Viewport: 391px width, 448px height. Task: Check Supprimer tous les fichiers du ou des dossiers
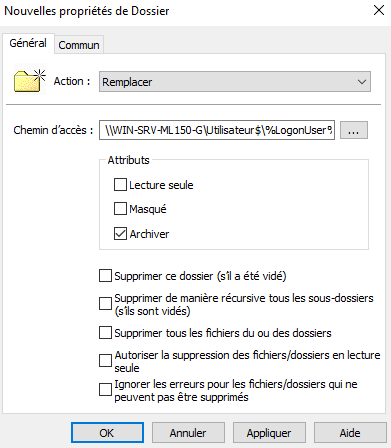105,333
